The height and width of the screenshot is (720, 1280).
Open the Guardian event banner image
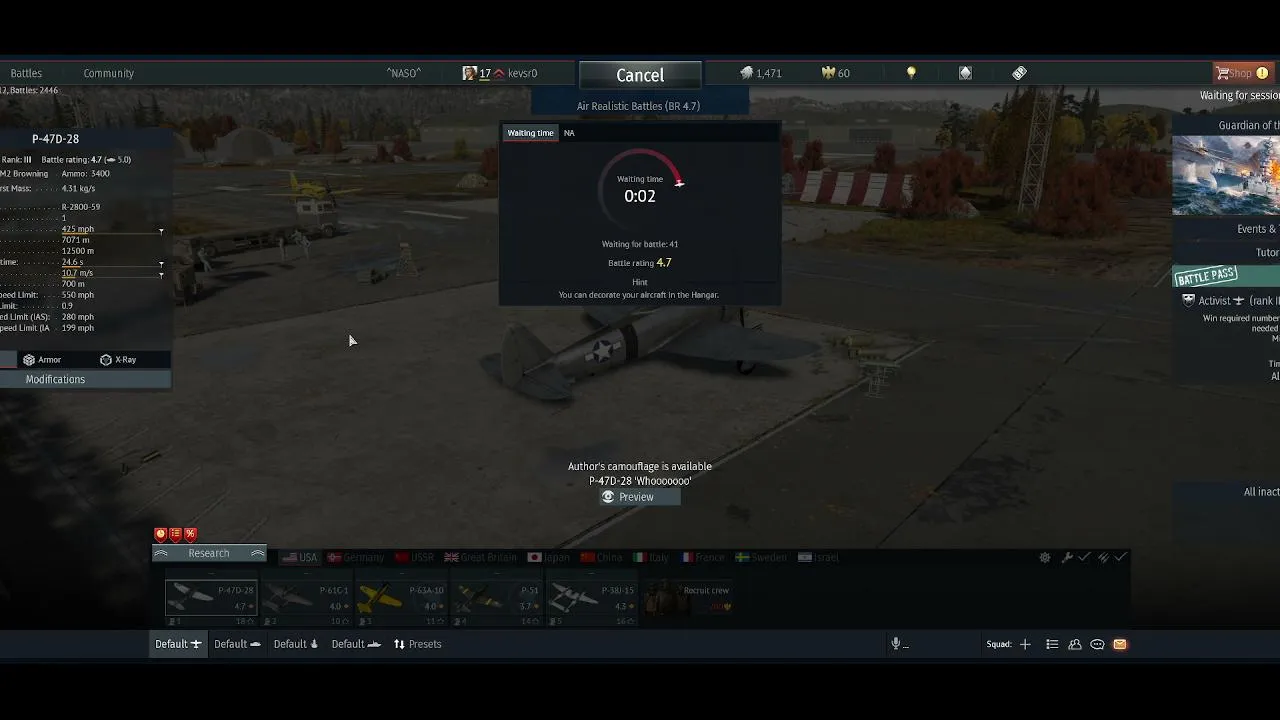pyautogui.click(x=1226, y=176)
